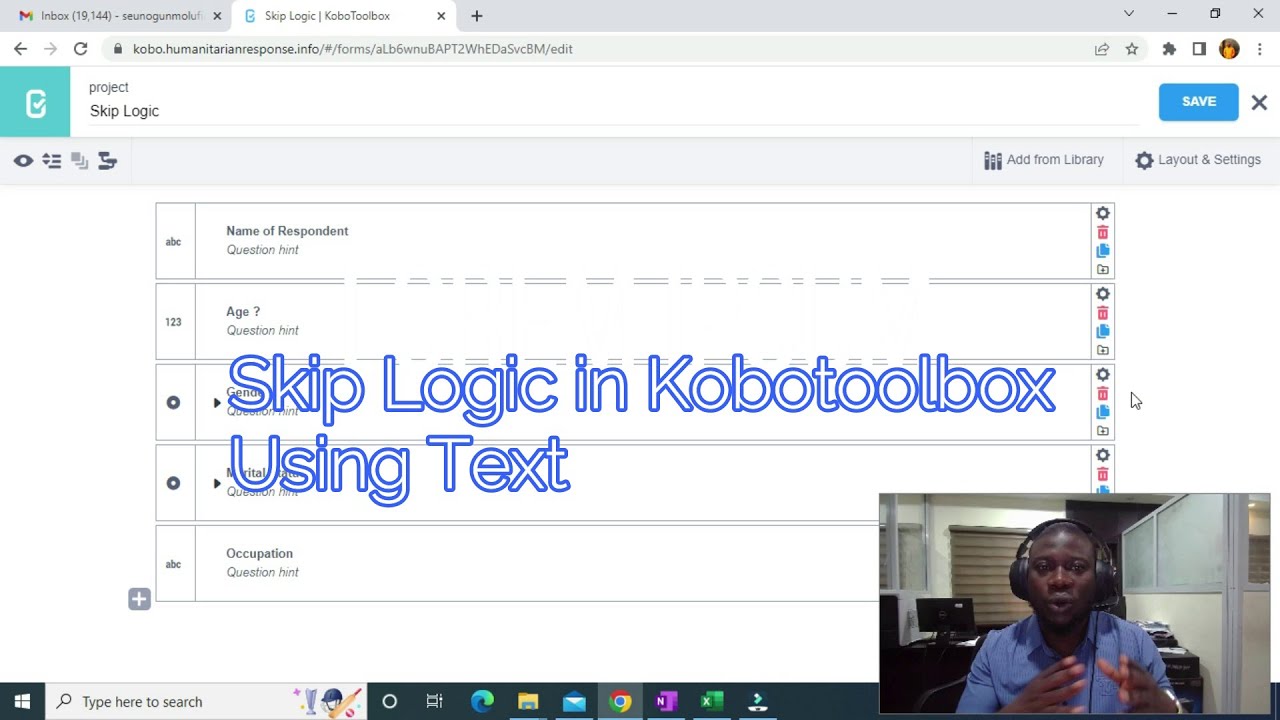Expand the Marital Status question choices
The width and height of the screenshot is (1280, 720).
217,483
